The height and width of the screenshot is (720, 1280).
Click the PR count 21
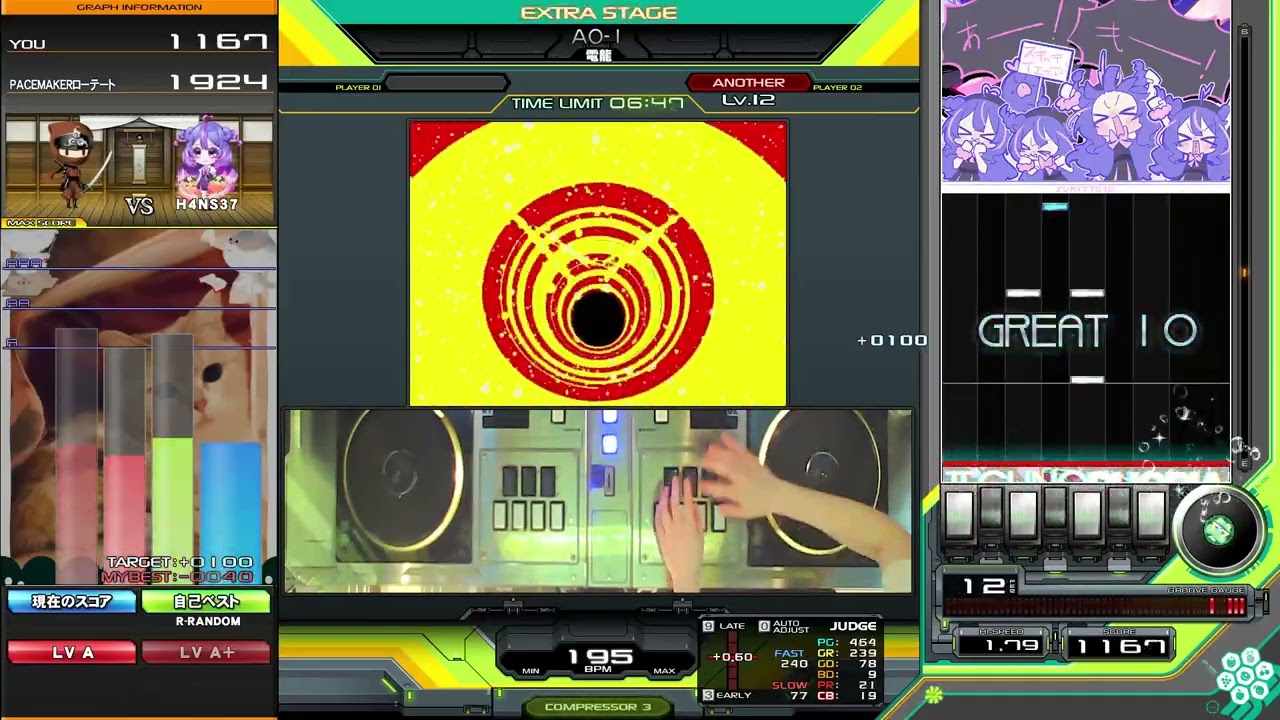pyautogui.click(x=867, y=685)
